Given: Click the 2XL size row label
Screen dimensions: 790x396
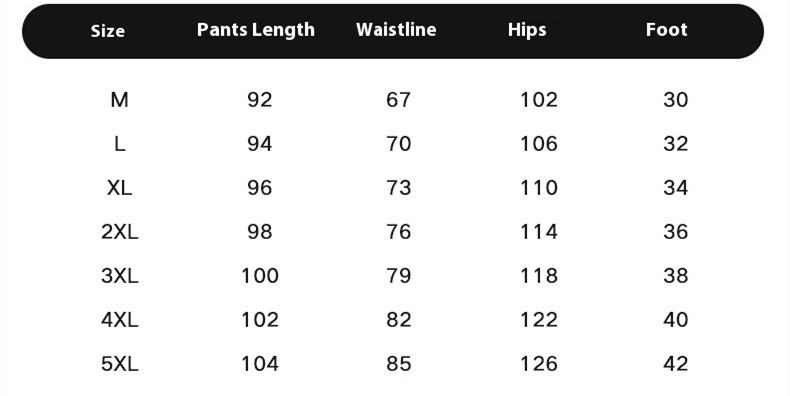Looking at the screenshot, I should pyautogui.click(x=119, y=232).
